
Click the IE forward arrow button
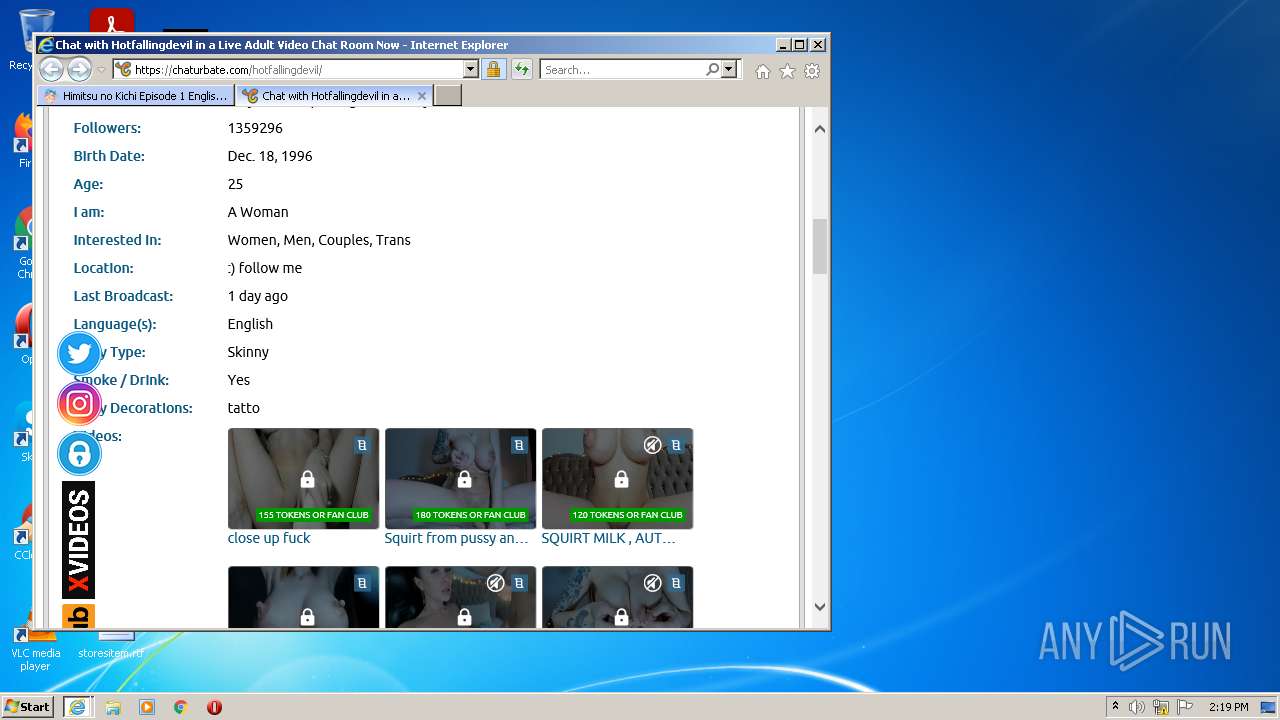click(x=79, y=70)
